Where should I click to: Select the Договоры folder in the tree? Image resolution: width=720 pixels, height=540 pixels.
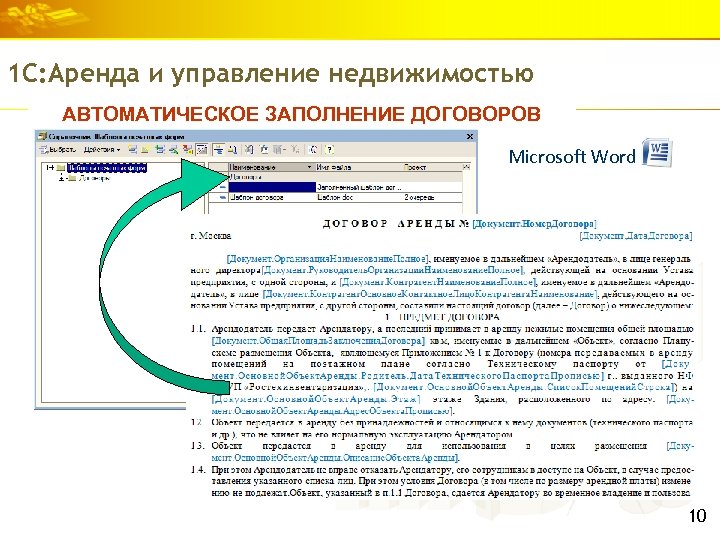pyautogui.click(x=94, y=178)
